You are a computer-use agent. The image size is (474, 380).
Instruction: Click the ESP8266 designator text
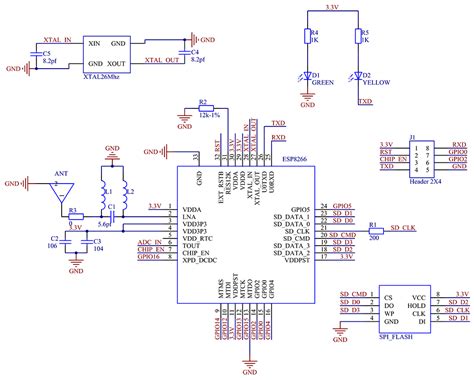click(294, 159)
